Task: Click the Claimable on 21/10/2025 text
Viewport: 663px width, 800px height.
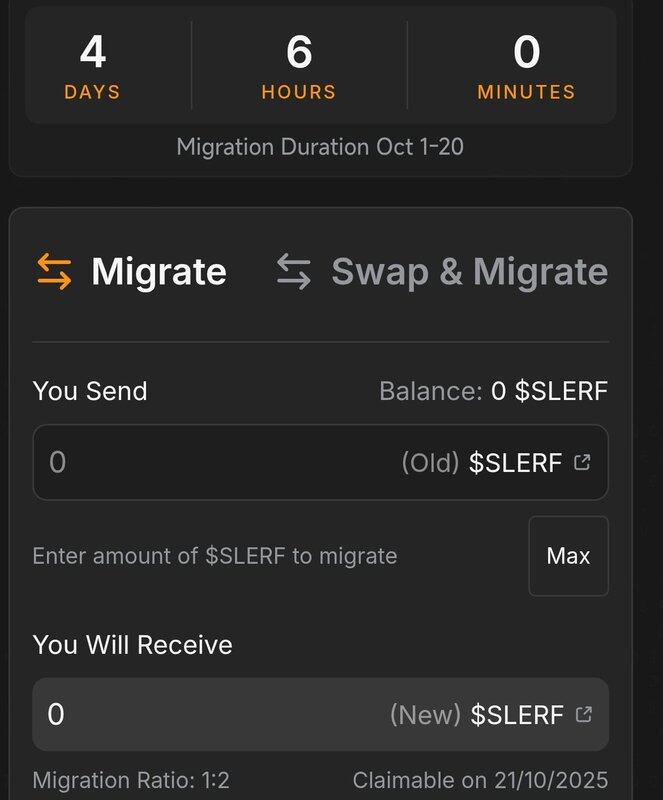Action: (x=480, y=780)
